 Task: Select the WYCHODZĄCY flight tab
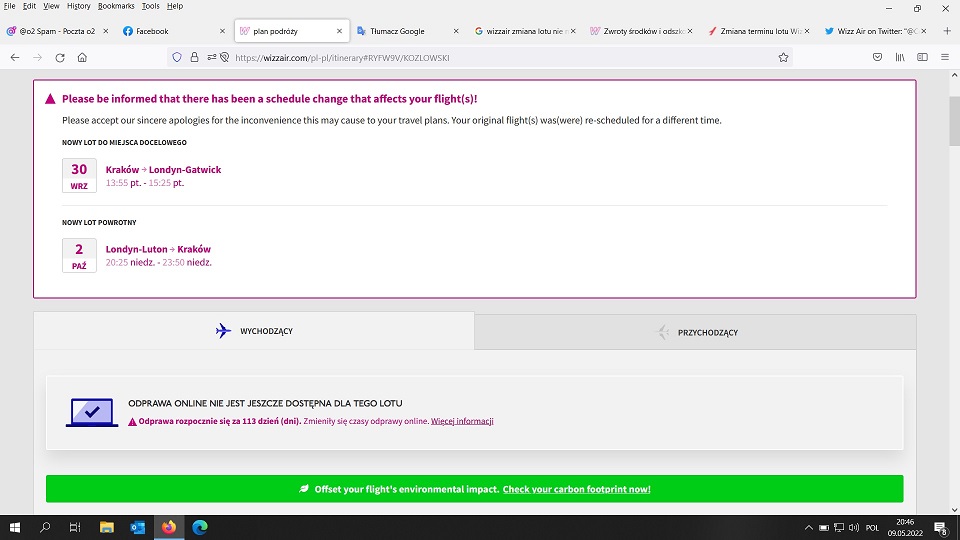pos(254,331)
